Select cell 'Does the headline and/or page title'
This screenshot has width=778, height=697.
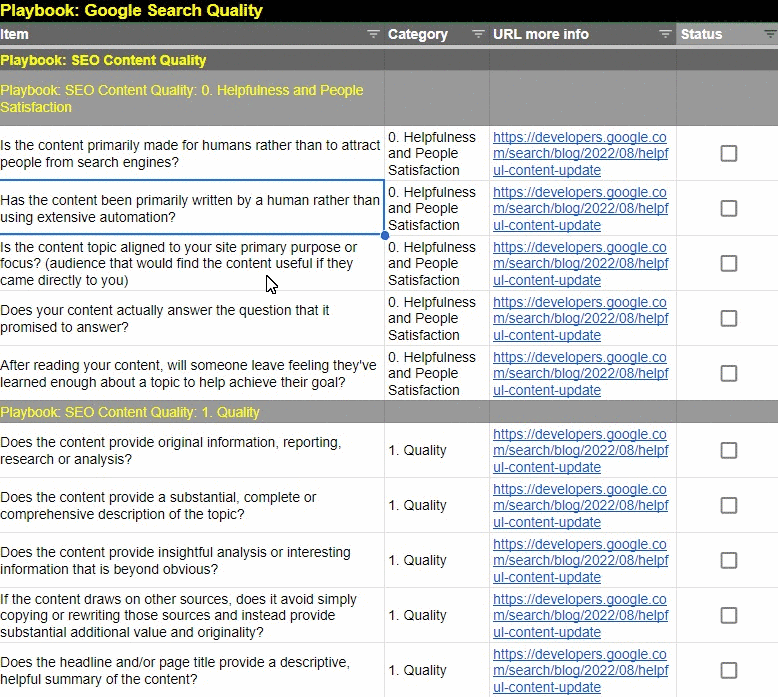pyautogui.click(x=192, y=671)
